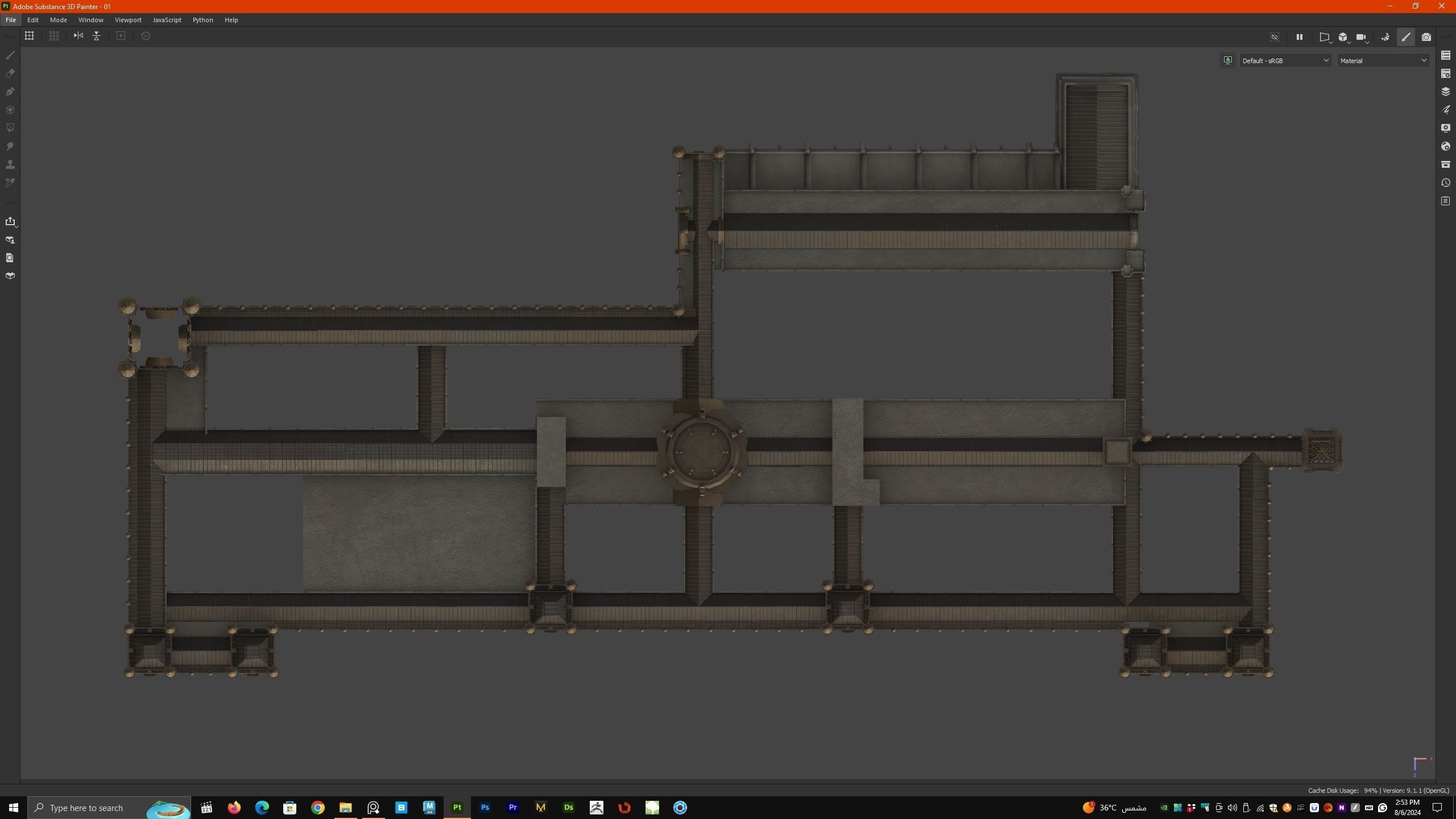Image resolution: width=1456 pixels, height=819 pixels.
Task: Open the Display settings panel icon
Action: [1445, 128]
